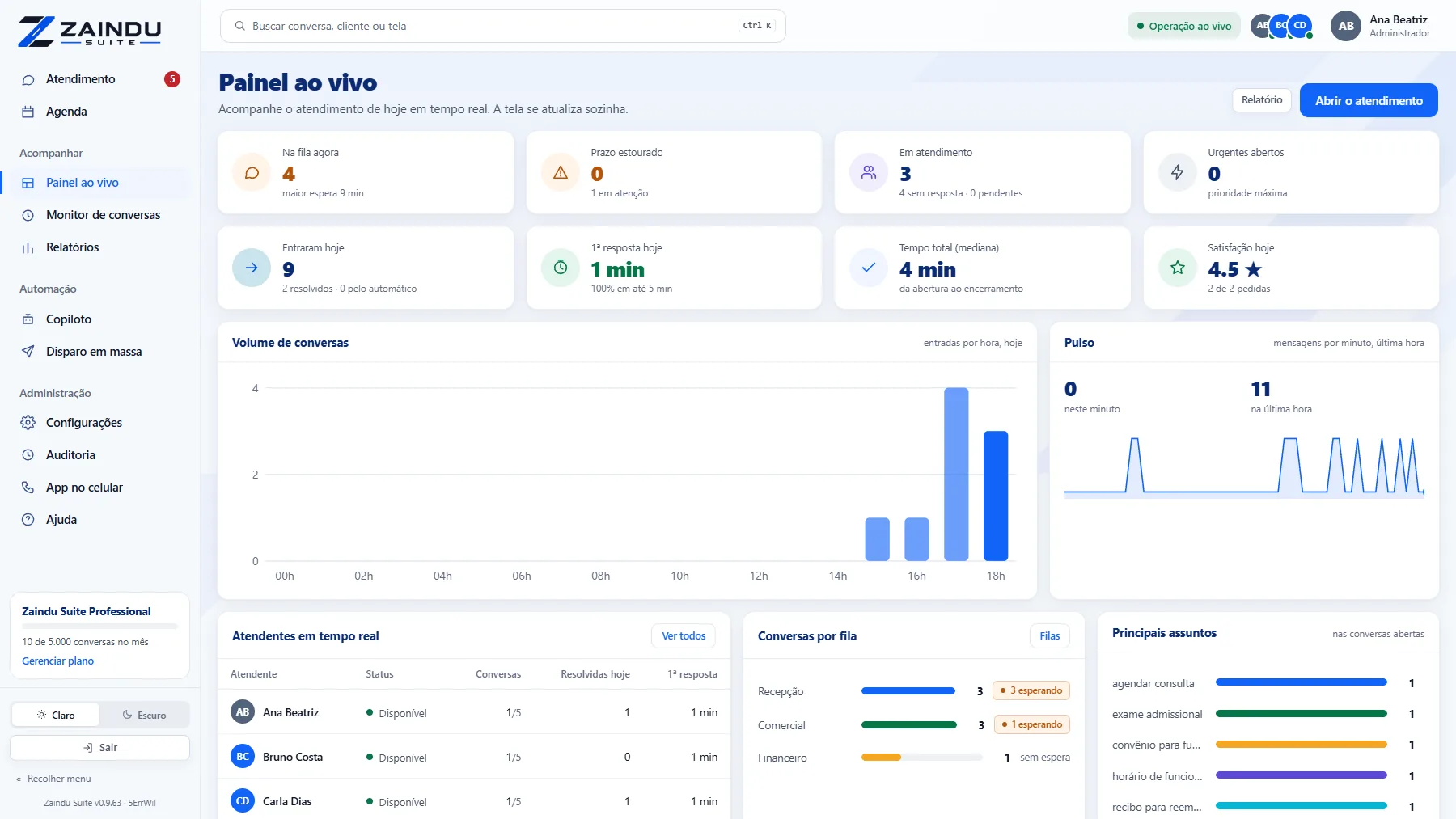
Task: Toggle the Operação ao vivo status pill
Action: click(x=1183, y=26)
